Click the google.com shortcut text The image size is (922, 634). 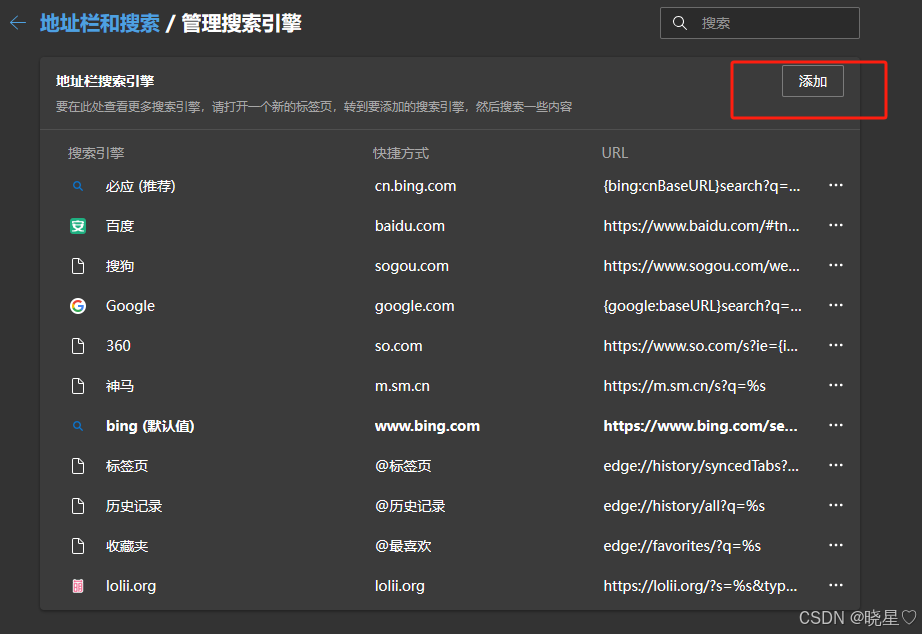(415, 306)
